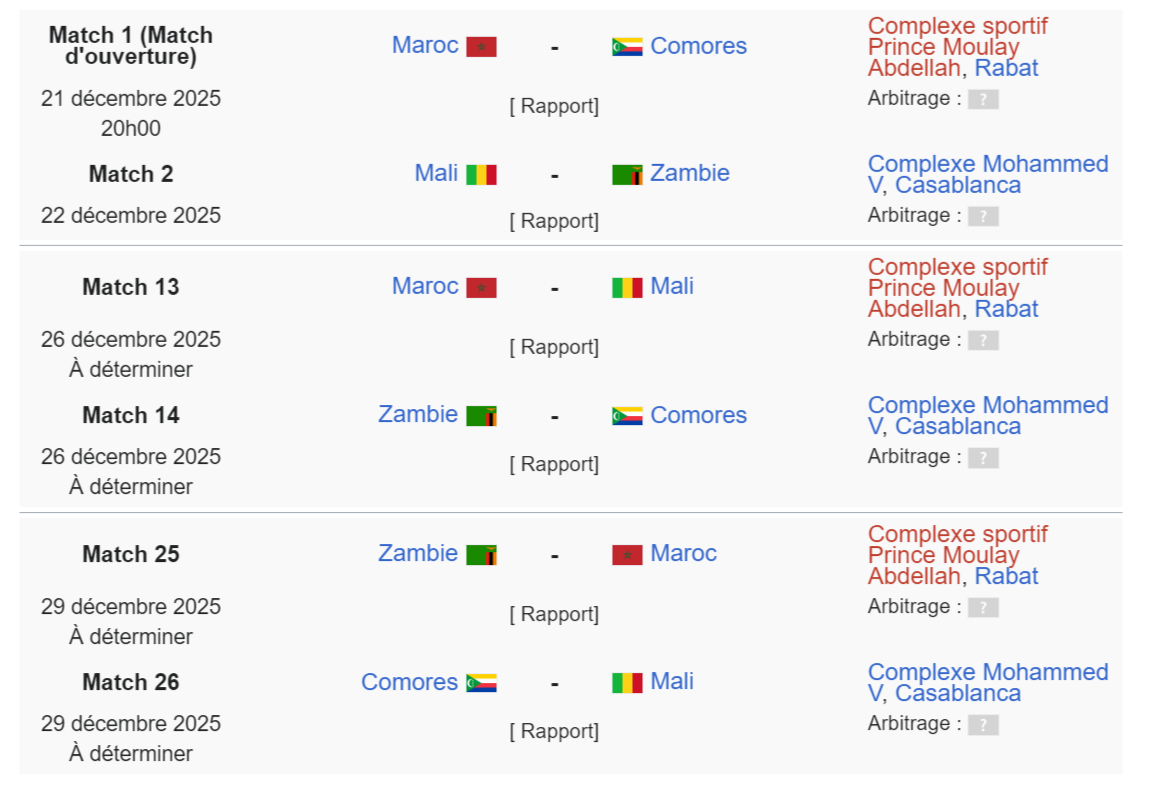Open Complexe Mohammed V link for Match 2
The width and height of the screenshot is (1162, 786).
(x=987, y=164)
